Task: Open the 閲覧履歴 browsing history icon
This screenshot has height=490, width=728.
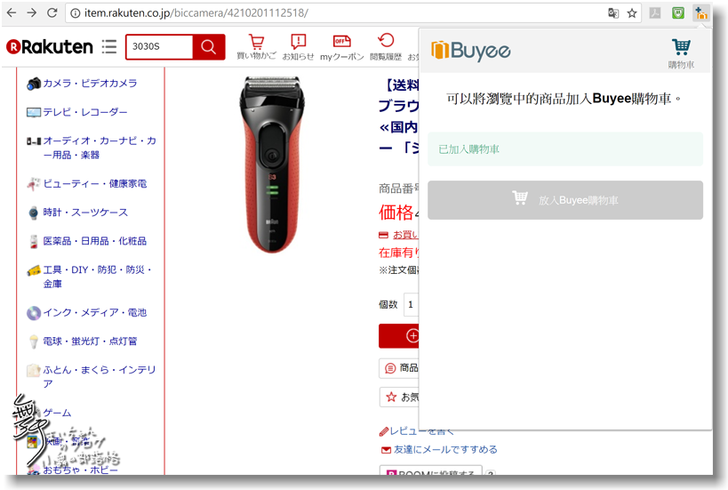Action: 386,47
